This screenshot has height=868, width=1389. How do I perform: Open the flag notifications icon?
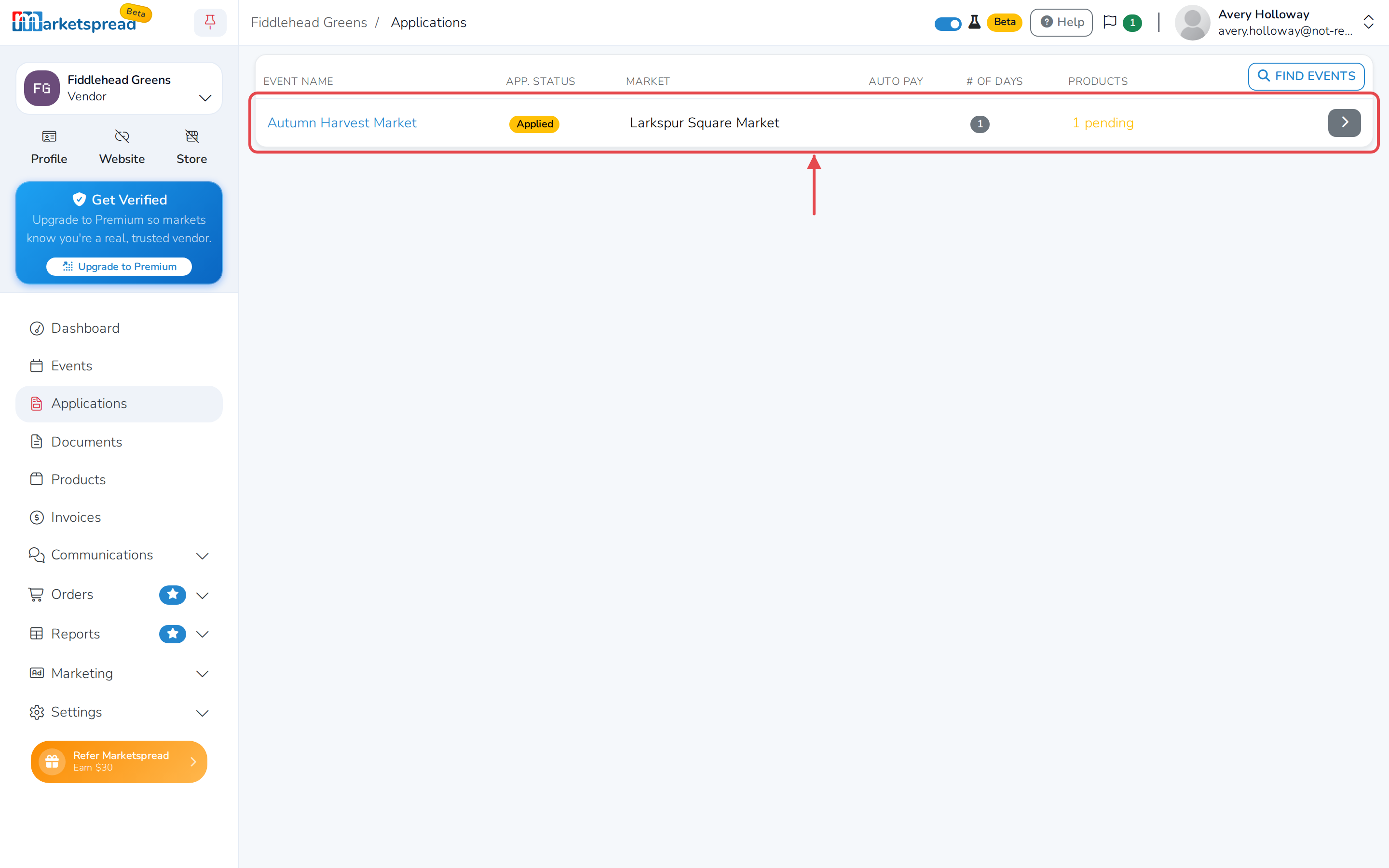pyautogui.click(x=1110, y=22)
